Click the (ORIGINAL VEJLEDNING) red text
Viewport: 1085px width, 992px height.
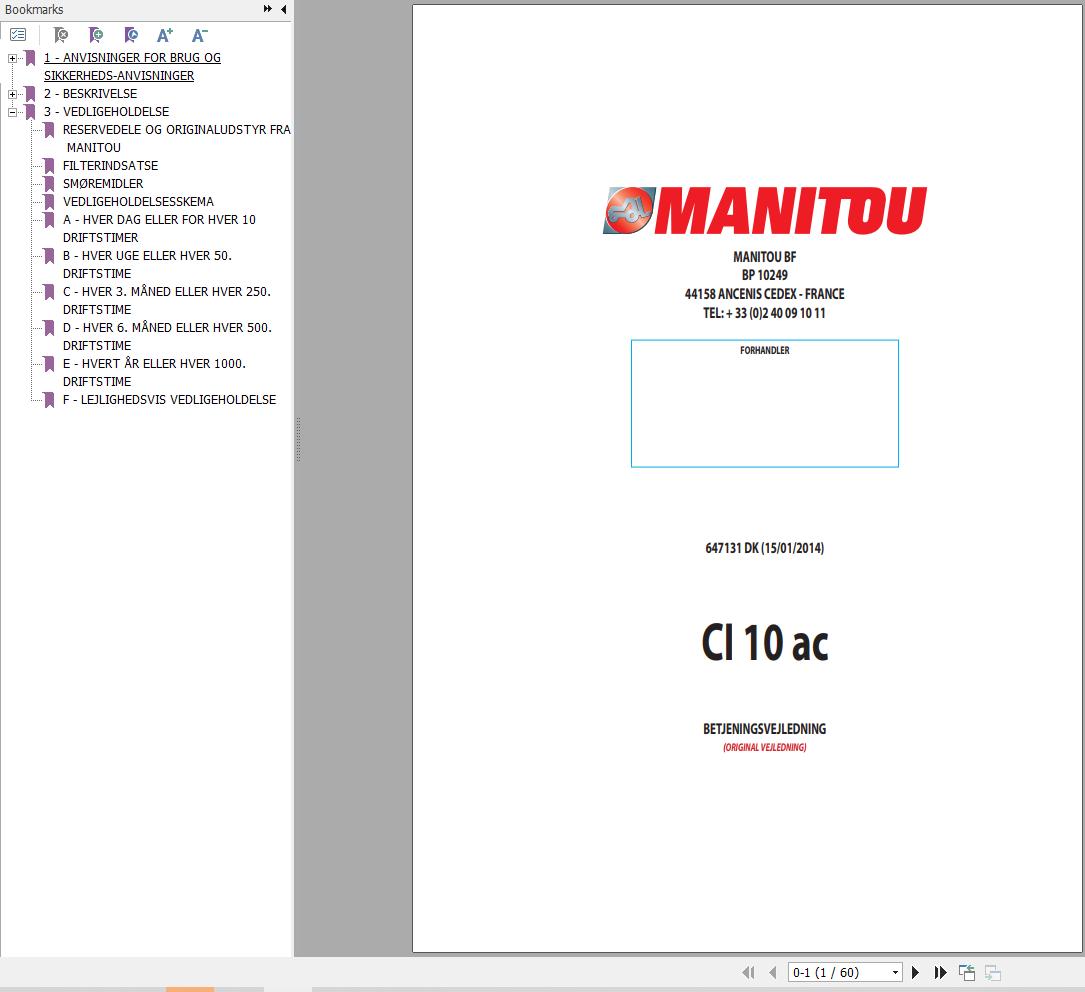pos(765,747)
